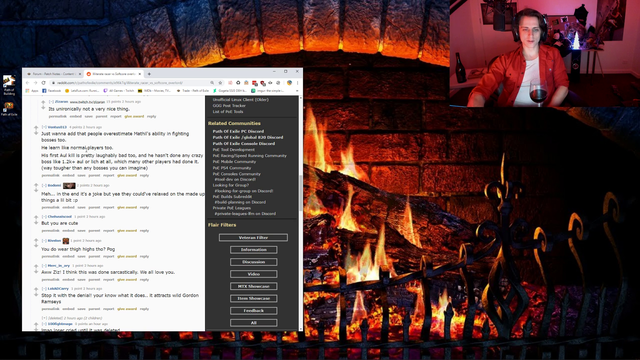Click the zoom magnifier icon in address bar
This screenshot has height=360, width=640.
tap(212, 83)
